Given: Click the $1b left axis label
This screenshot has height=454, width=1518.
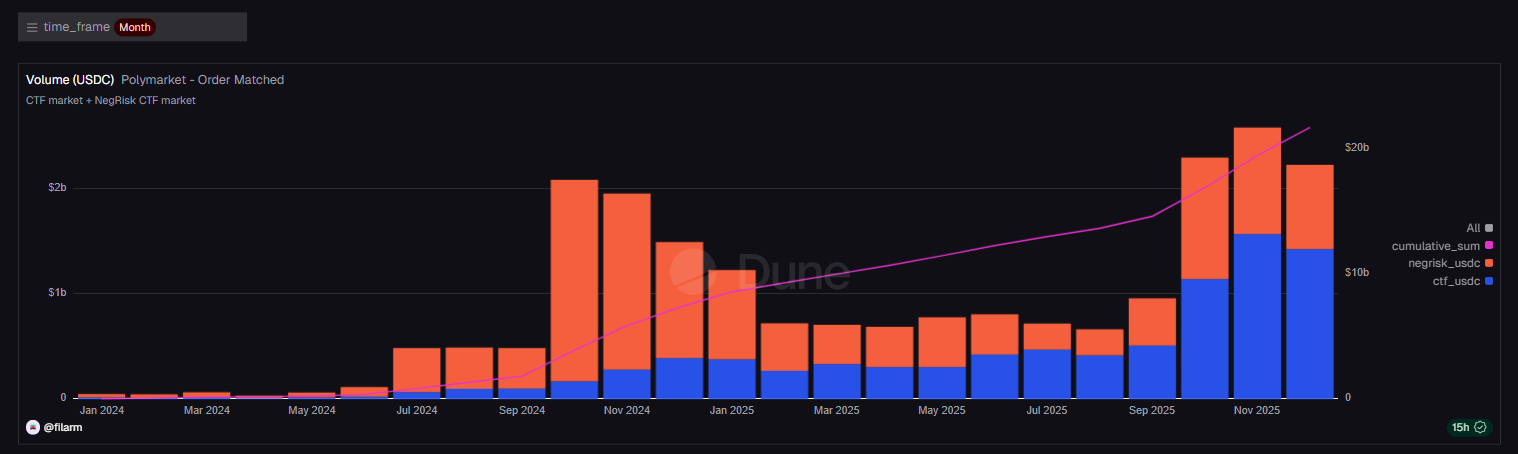Looking at the screenshot, I should click(x=59, y=293).
